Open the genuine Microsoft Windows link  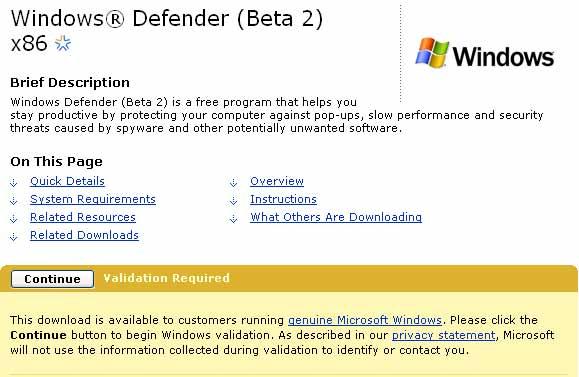click(x=365, y=320)
